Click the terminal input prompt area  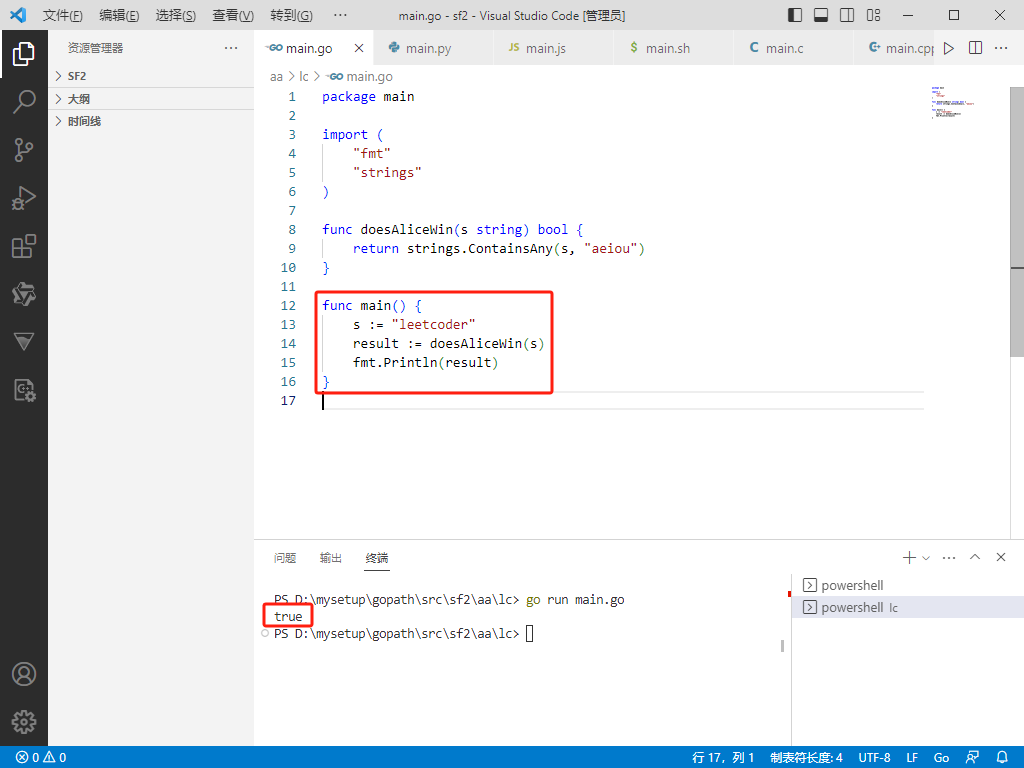[x=530, y=633]
